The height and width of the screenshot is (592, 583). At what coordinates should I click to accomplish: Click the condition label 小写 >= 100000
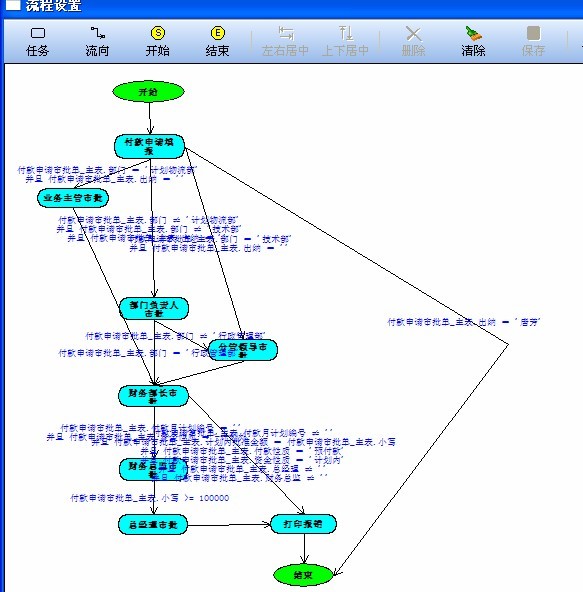pos(150,498)
